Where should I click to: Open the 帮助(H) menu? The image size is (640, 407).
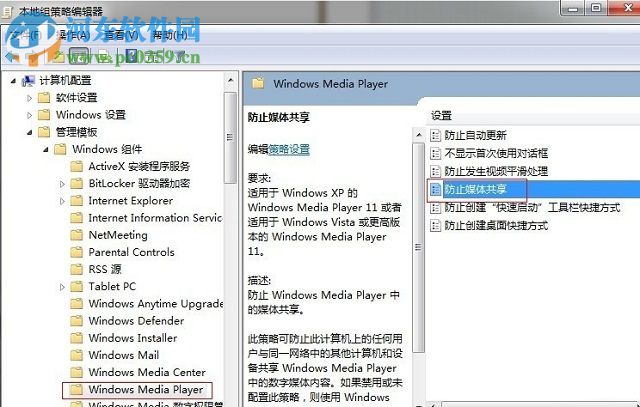(169, 35)
